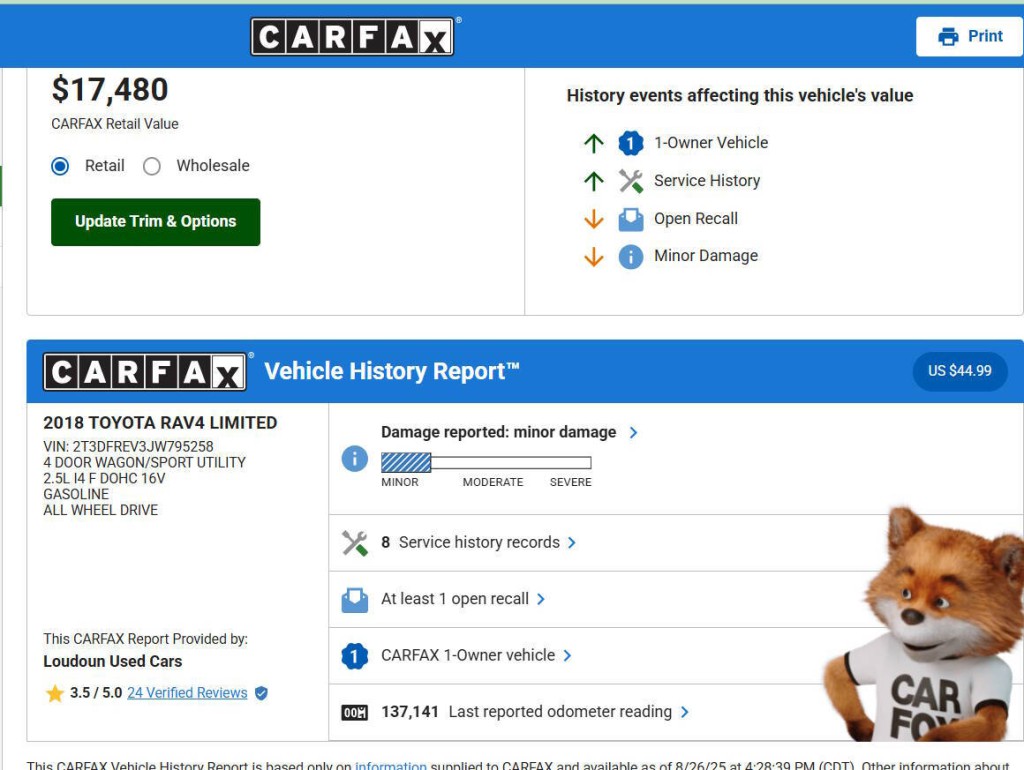Click the 2.5L I4 F DOHC 16V engine text
Screen dimensions: 1024x770
(104, 479)
